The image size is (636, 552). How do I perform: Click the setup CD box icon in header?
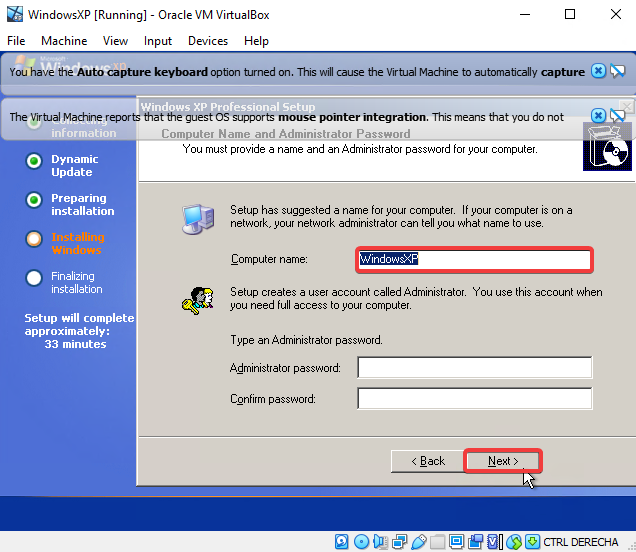click(607, 148)
